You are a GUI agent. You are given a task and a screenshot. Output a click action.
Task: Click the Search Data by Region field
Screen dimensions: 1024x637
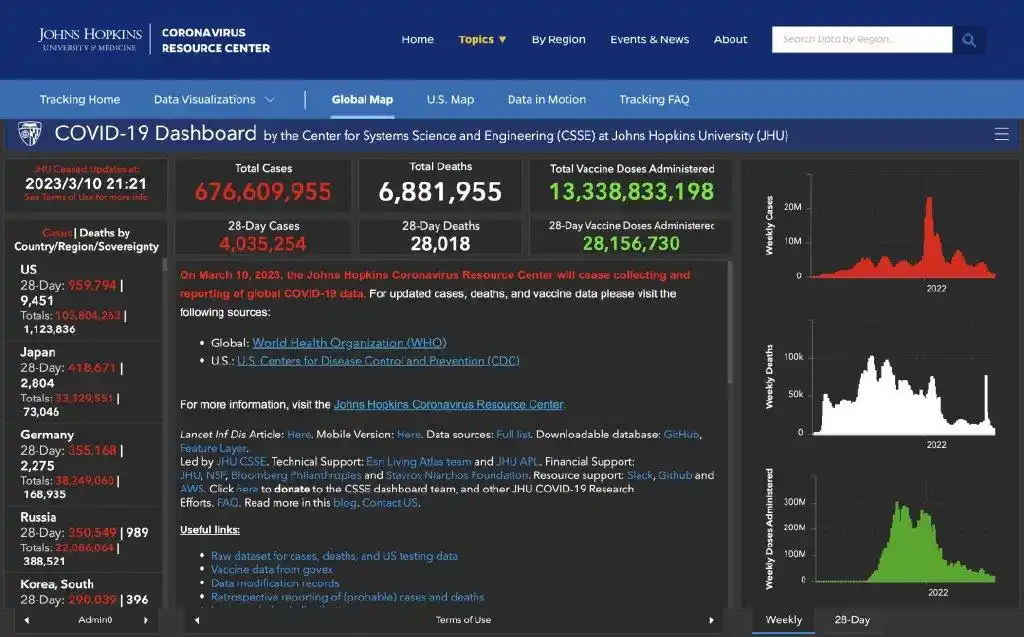(861, 40)
